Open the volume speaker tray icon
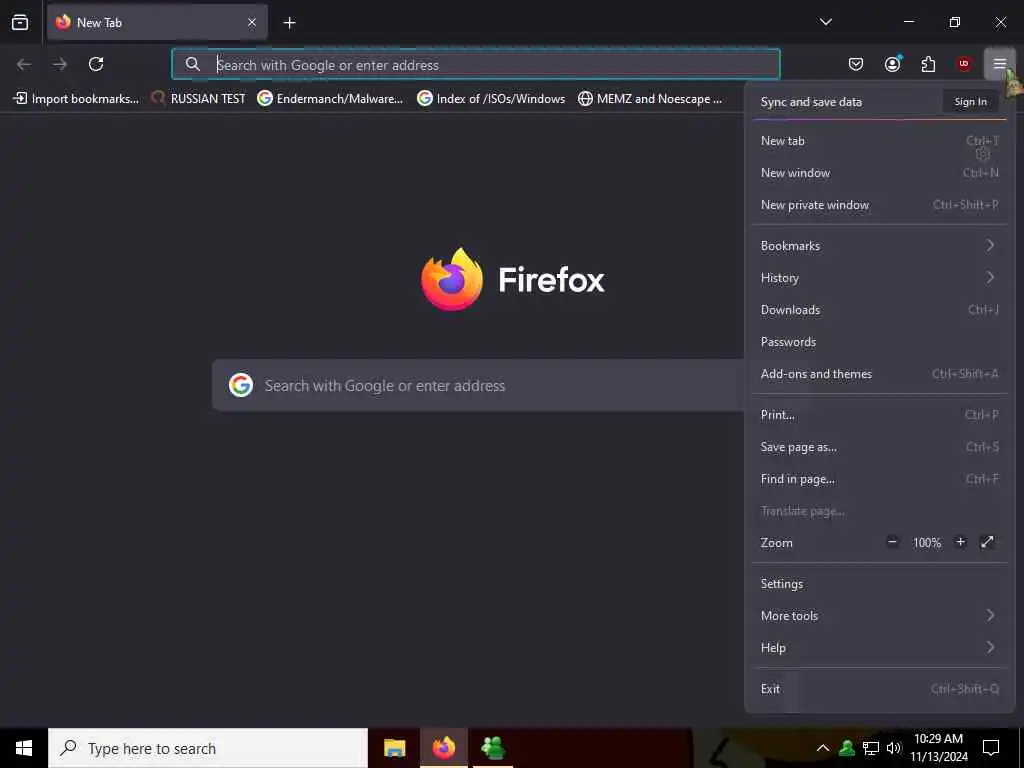 coord(893,748)
